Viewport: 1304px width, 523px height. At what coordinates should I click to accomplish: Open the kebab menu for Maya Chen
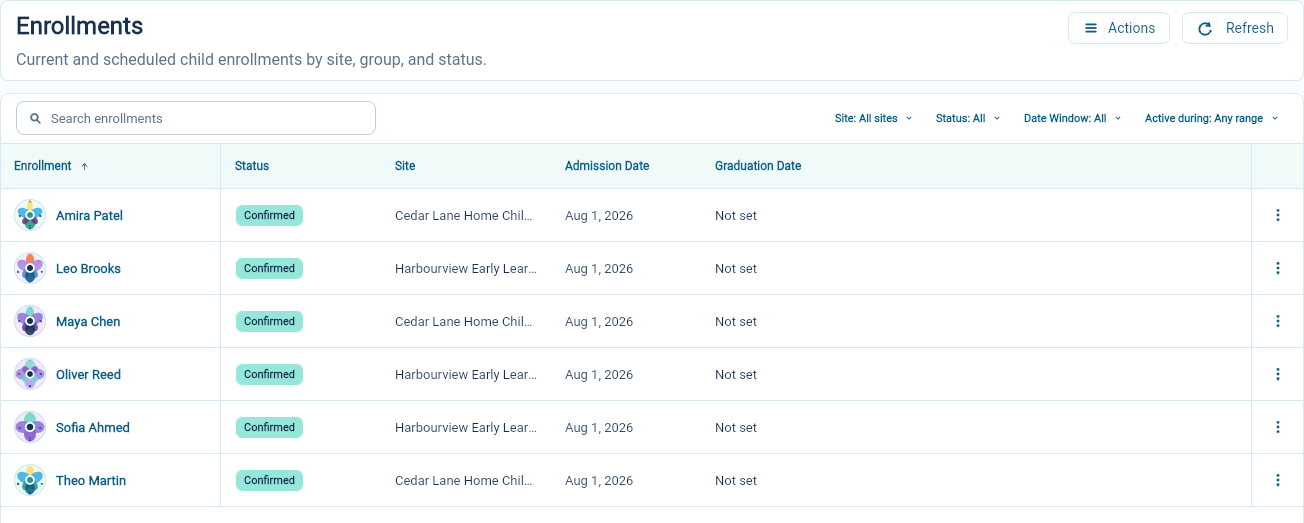pos(1277,321)
